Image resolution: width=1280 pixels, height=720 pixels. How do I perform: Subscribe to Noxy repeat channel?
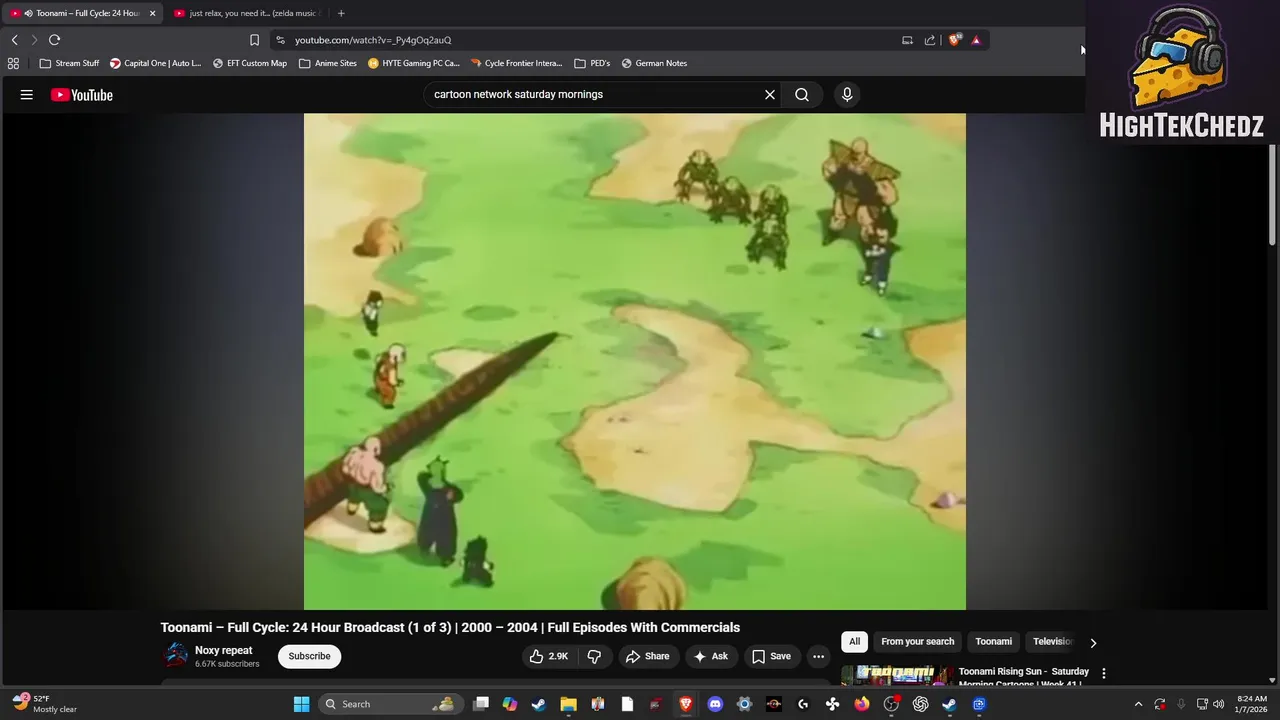(x=309, y=656)
